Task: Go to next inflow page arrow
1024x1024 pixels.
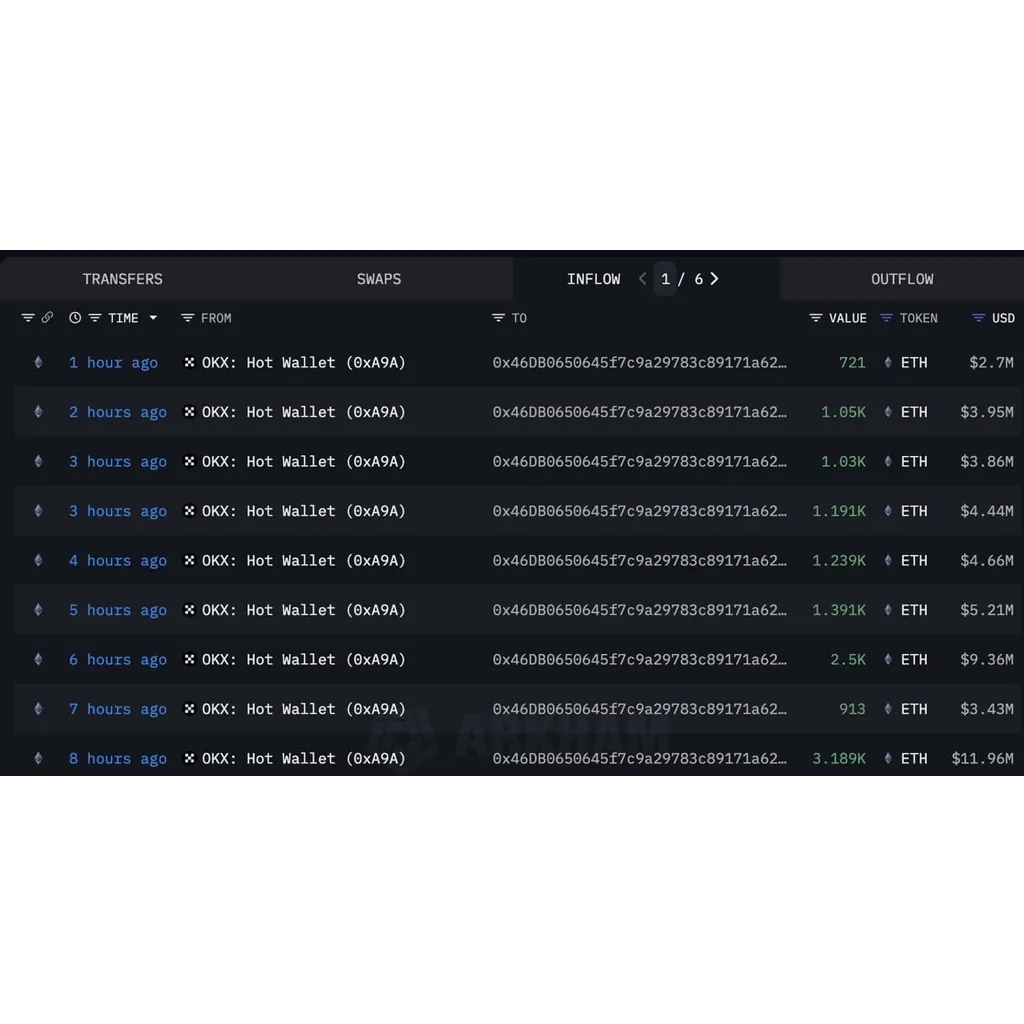Action: 714,279
